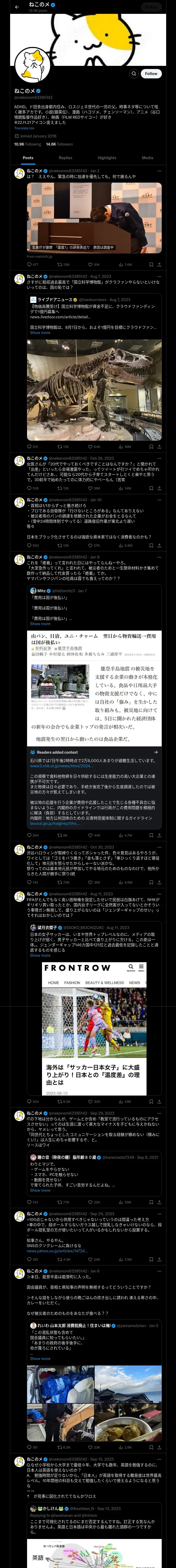Switch to the Media tab
176x1568 pixels.
coord(148,158)
